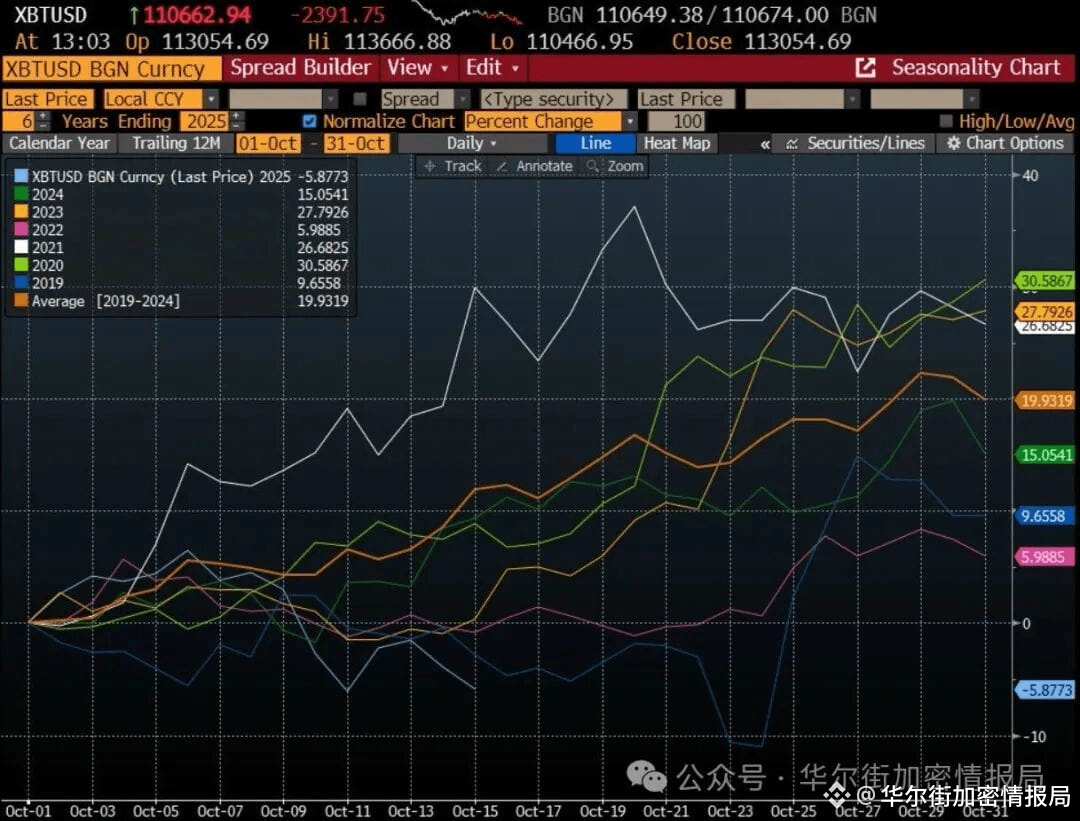Screen dimensions: 1080x821
Task: Edit the normalize value 100 field
Action: [x=677, y=121]
